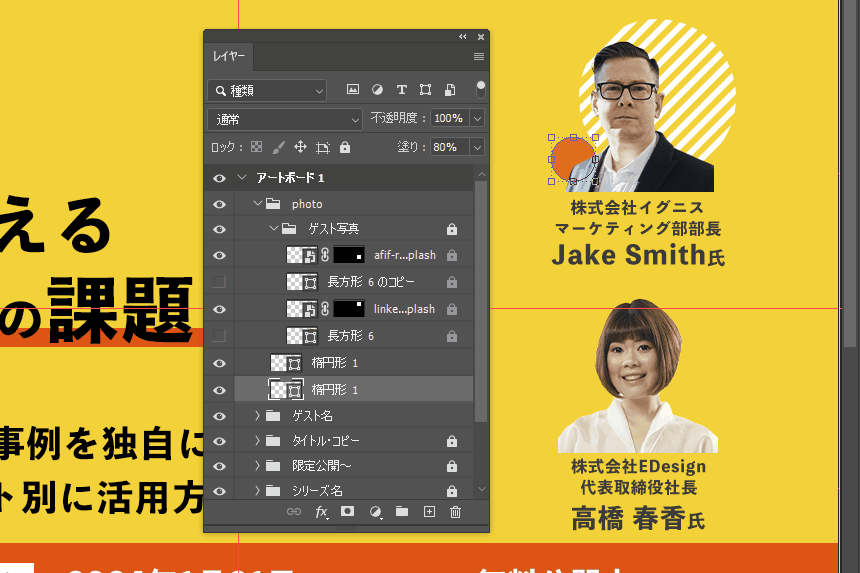Expand the シリーズ名 group

(x=257, y=490)
